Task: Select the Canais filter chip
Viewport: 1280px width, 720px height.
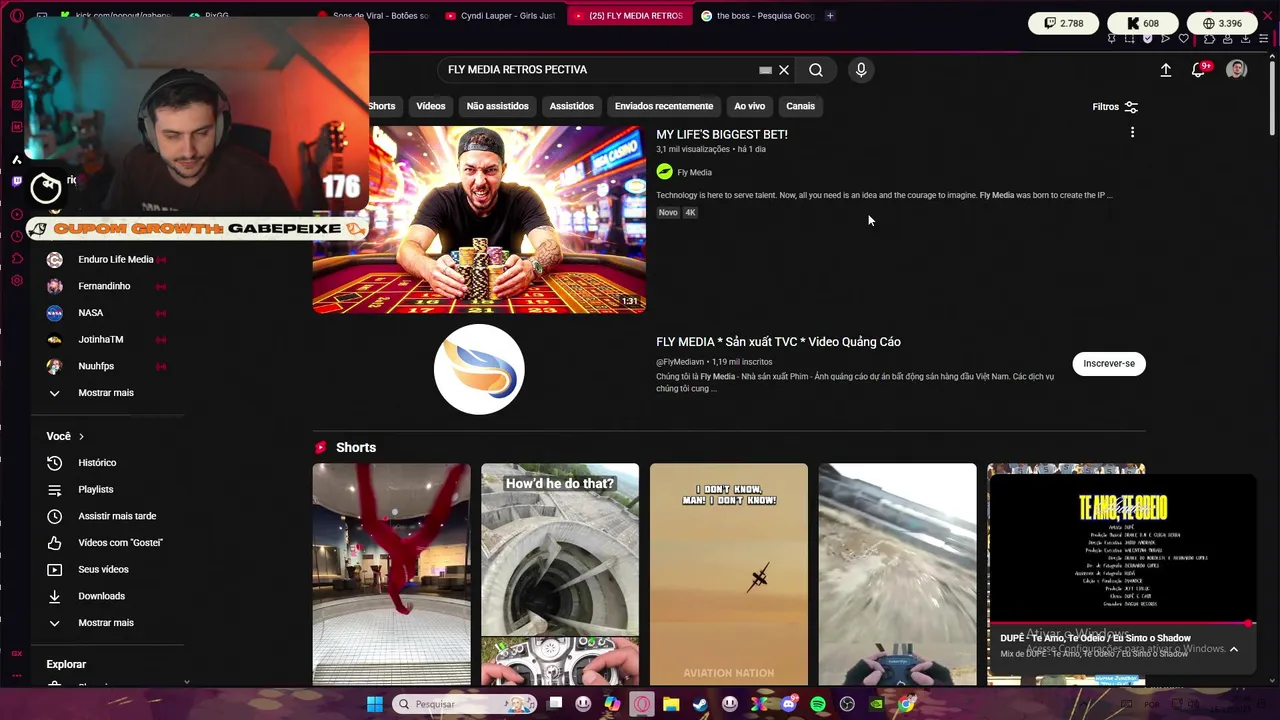Action: pos(800,106)
